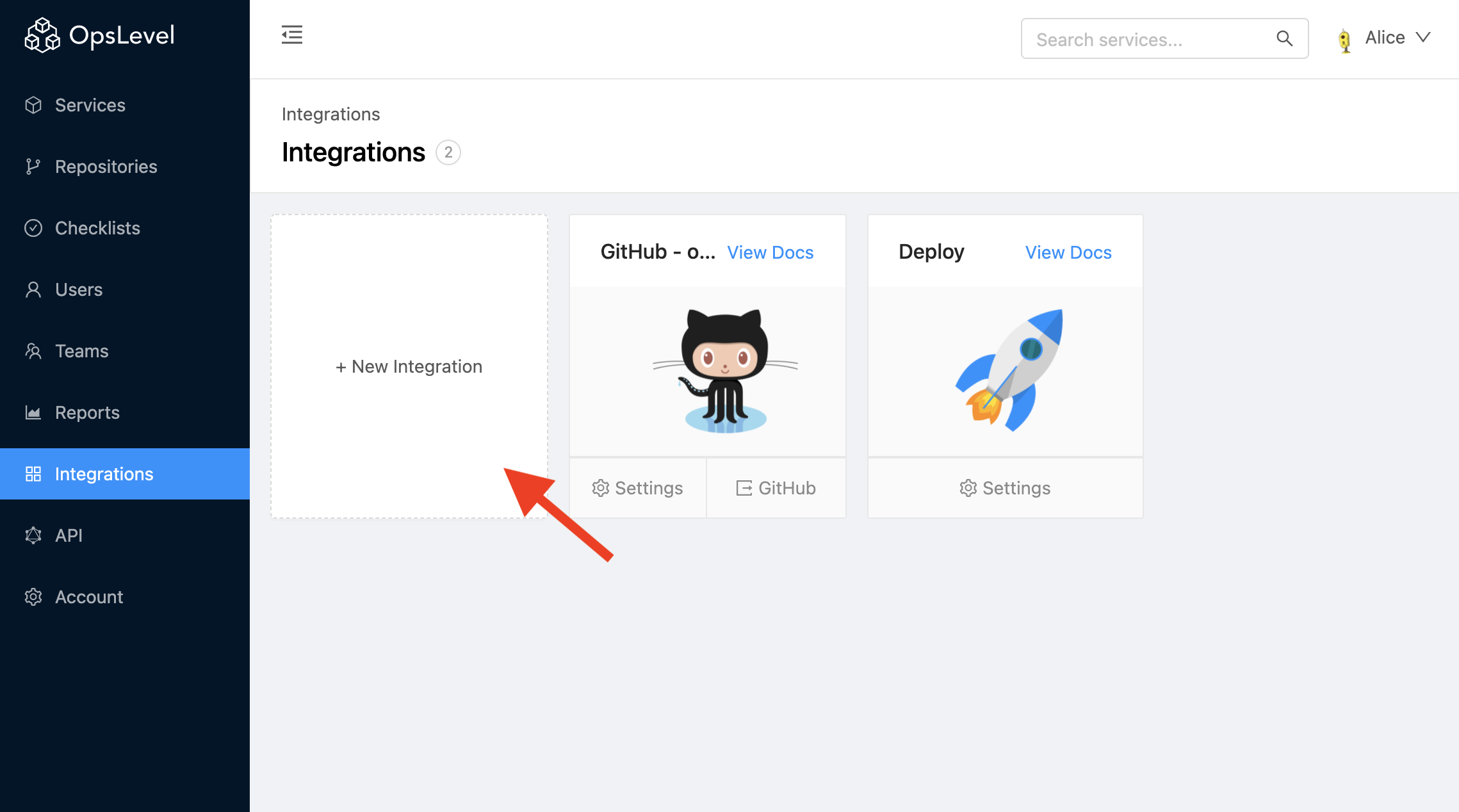Open the Checklists page

pyautogui.click(x=125, y=228)
